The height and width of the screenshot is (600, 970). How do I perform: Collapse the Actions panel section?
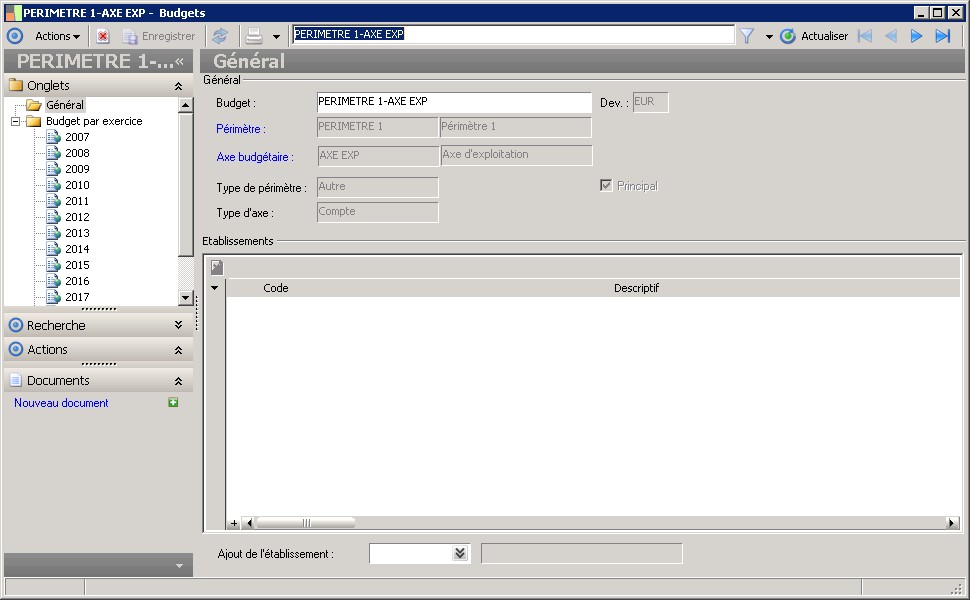pos(178,350)
